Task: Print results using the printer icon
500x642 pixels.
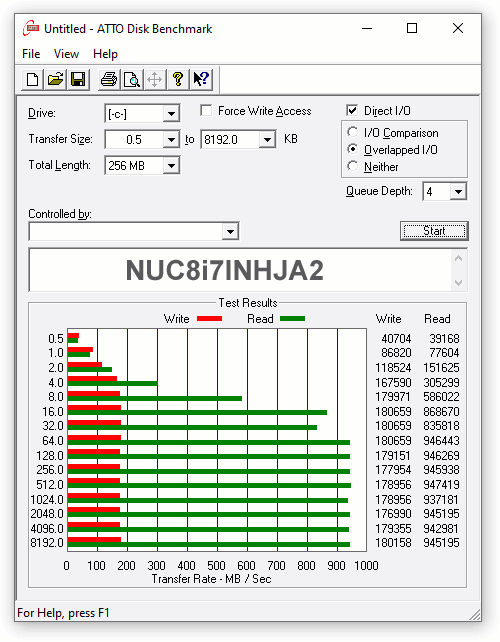Action: pos(109,79)
